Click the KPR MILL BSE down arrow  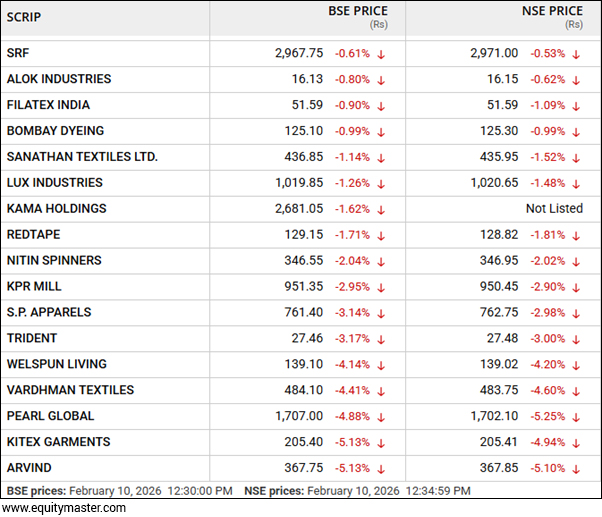click(381, 288)
